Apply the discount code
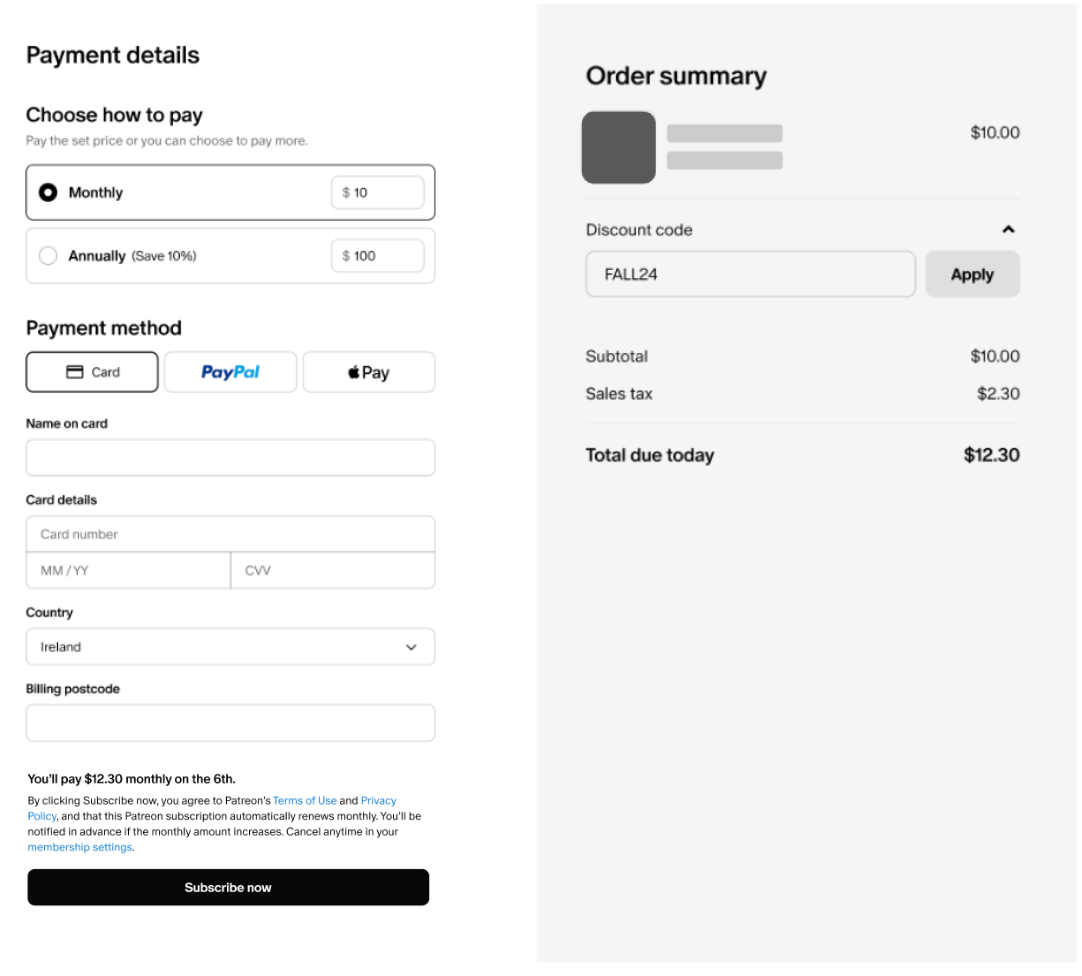The width and height of the screenshot is (1082, 976). tap(972, 275)
